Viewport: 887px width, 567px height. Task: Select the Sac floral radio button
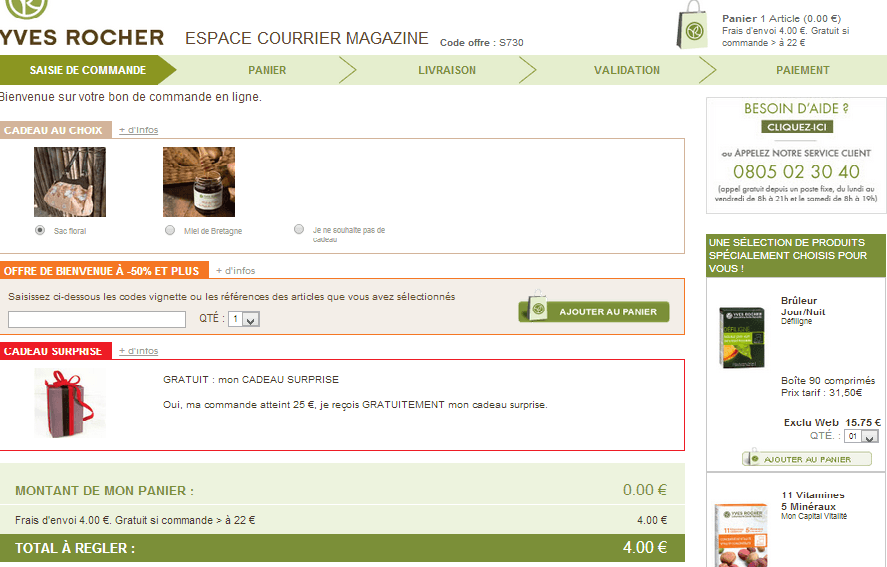(40, 230)
